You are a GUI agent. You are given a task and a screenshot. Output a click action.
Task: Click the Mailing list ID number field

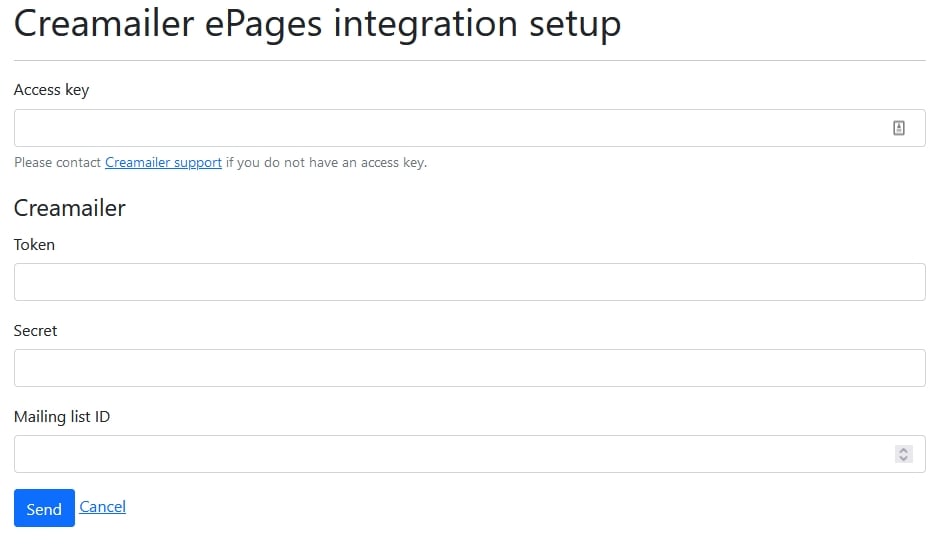470,453
